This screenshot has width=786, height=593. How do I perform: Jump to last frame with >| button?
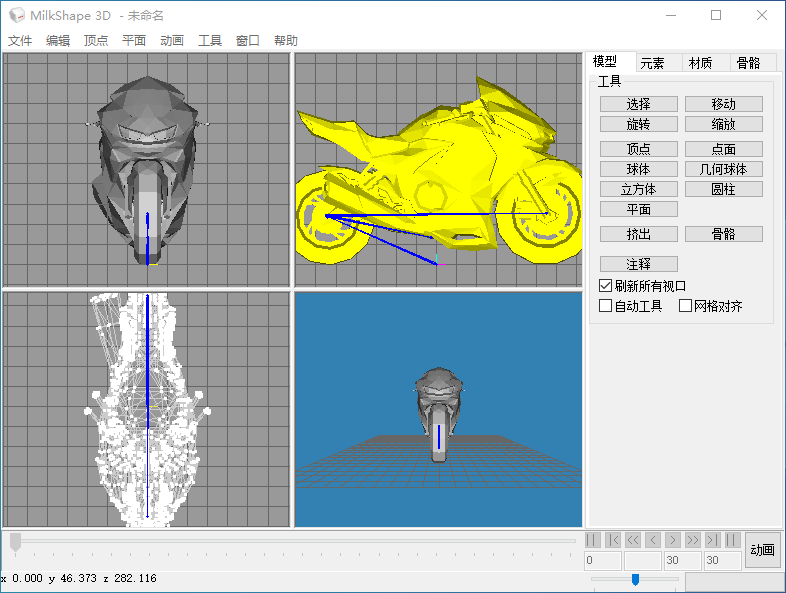pos(712,540)
